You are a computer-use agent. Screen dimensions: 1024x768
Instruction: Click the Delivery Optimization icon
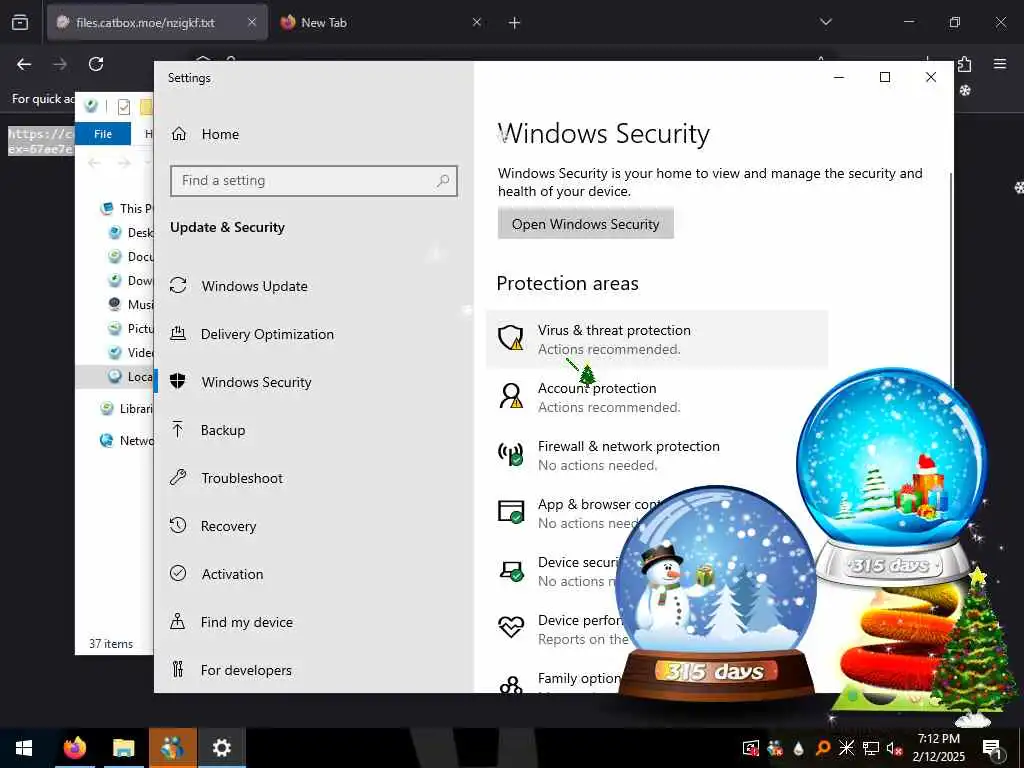click(178, 333)
